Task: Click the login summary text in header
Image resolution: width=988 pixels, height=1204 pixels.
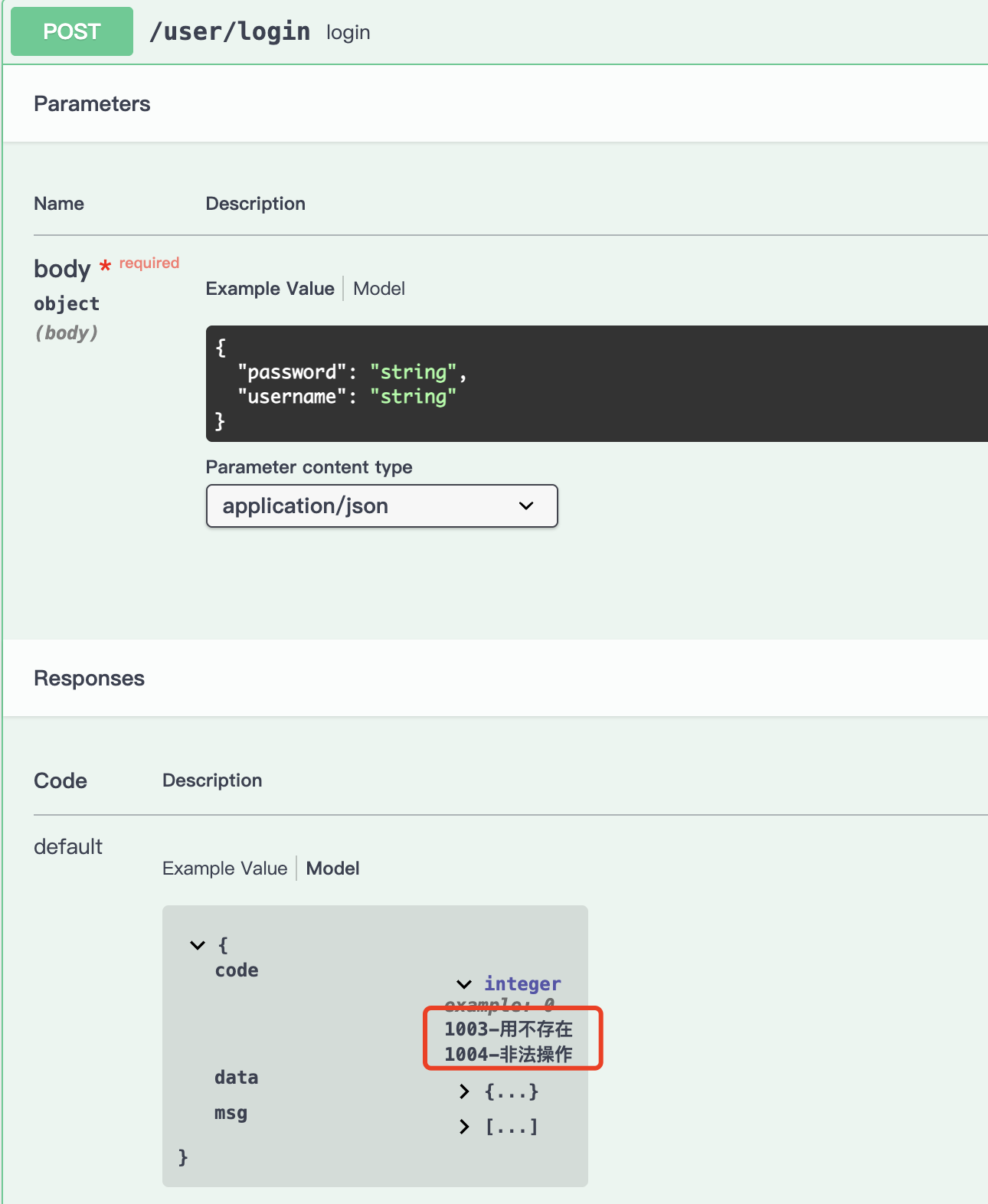Action: pos(348,32)
